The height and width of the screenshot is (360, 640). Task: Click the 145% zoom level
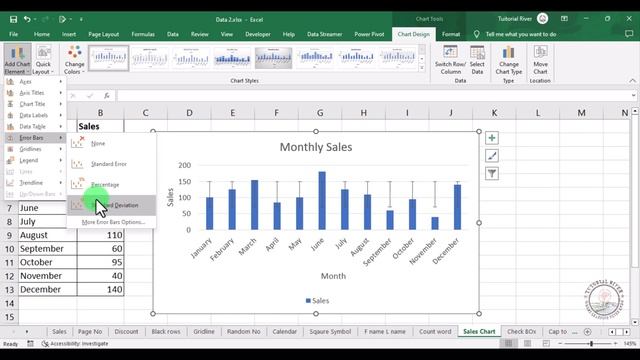(629, 344)
